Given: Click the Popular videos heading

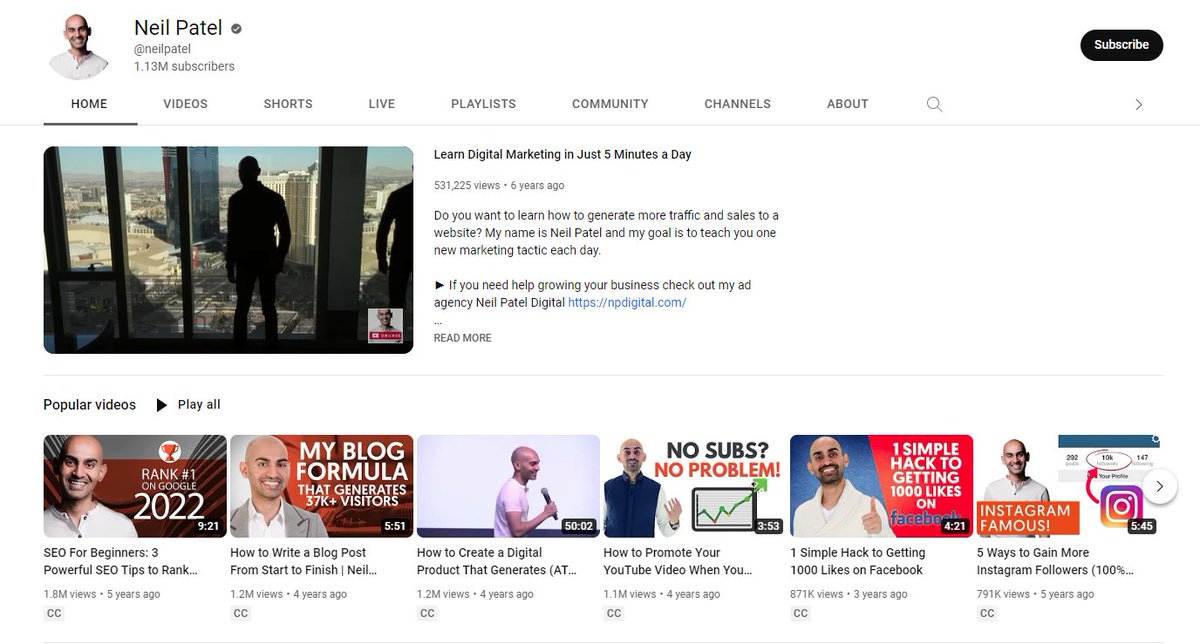Looking at the screenshot, I should [x=90, y=405].
